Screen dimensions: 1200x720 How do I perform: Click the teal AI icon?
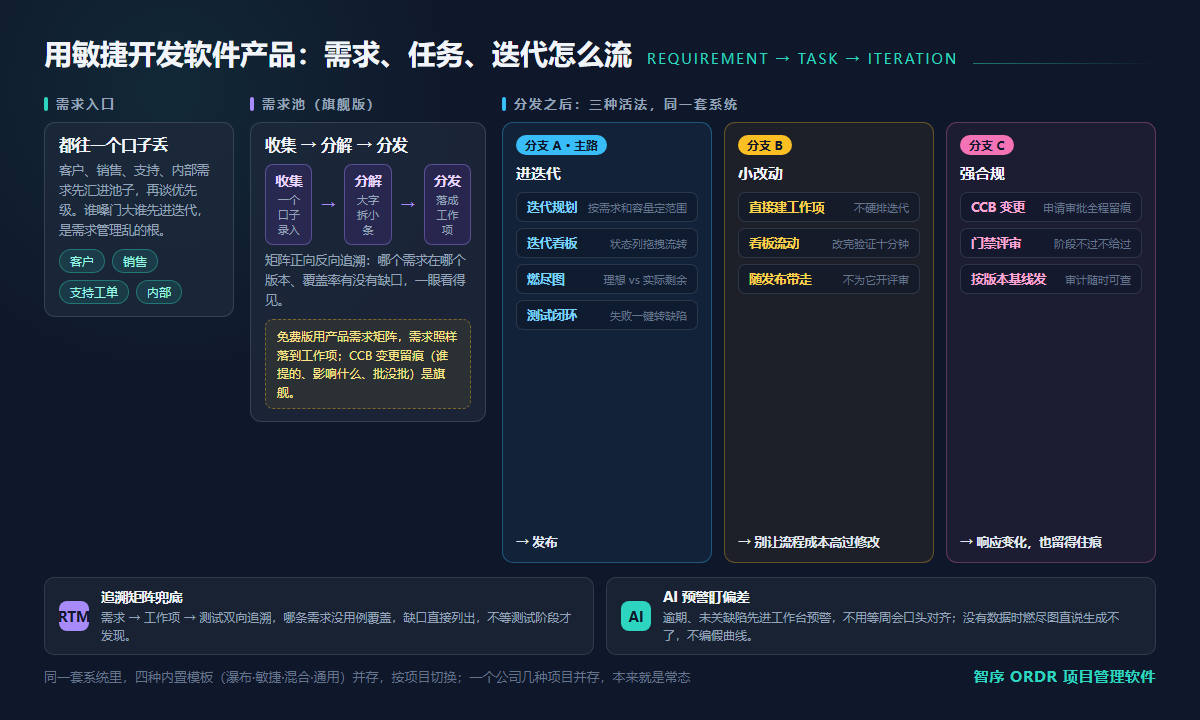pyautogui.click(x=636, y=616)
